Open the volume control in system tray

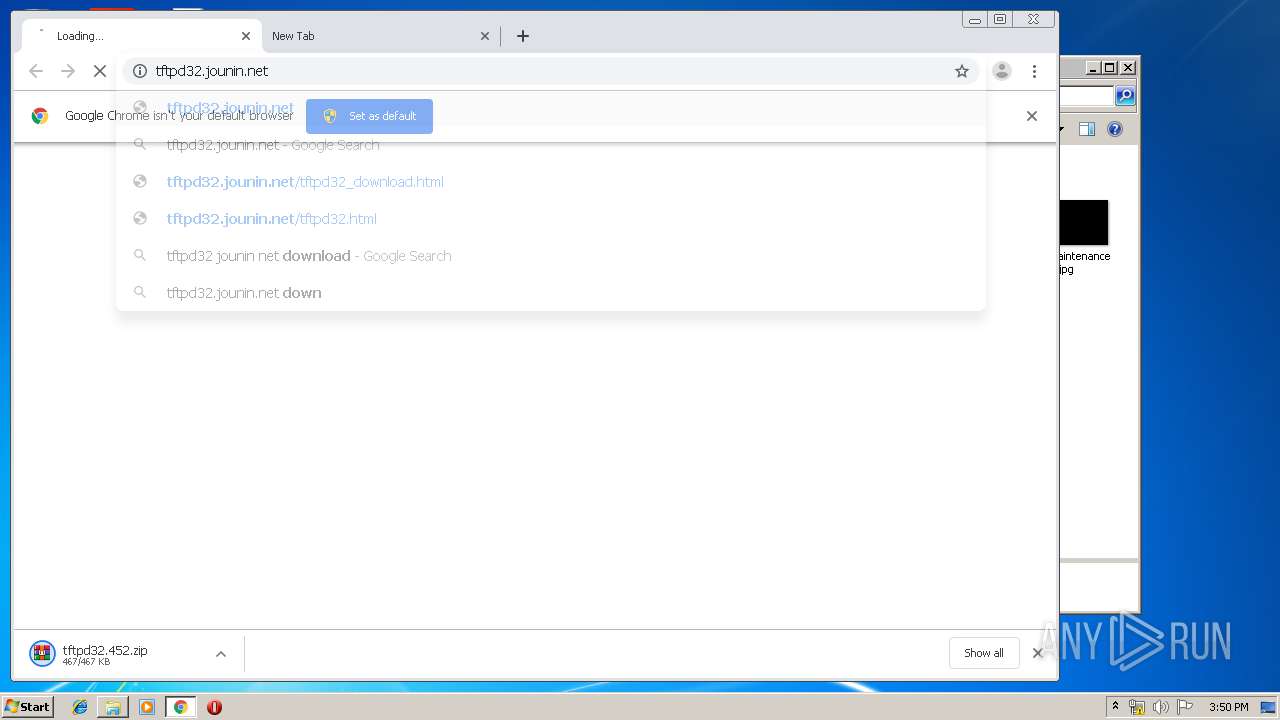coord(1161,707)
